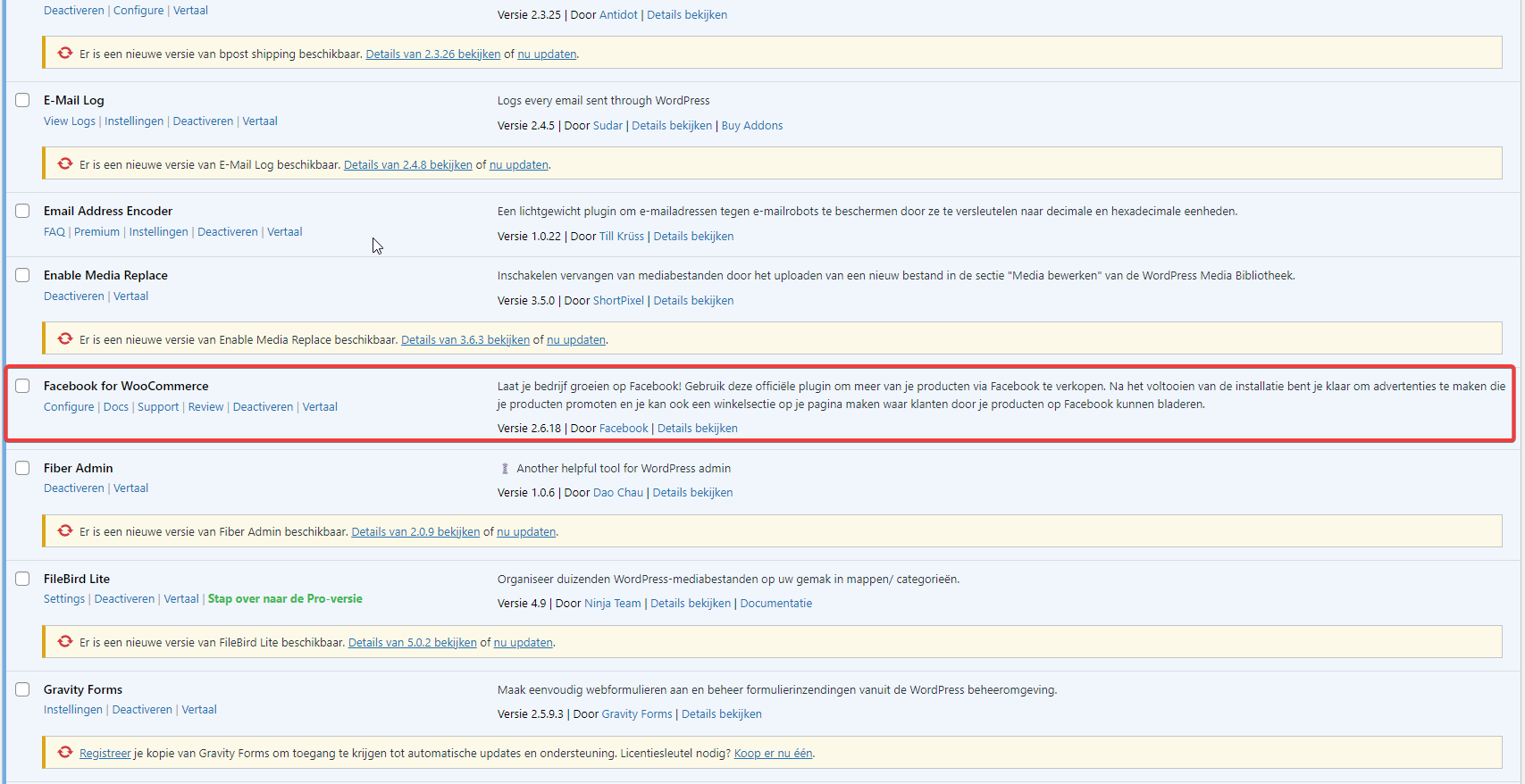Open Instellingen of Email Address Encoder
The width and height of the screenshot is (1525, 784).
click(x=159, y=232)
